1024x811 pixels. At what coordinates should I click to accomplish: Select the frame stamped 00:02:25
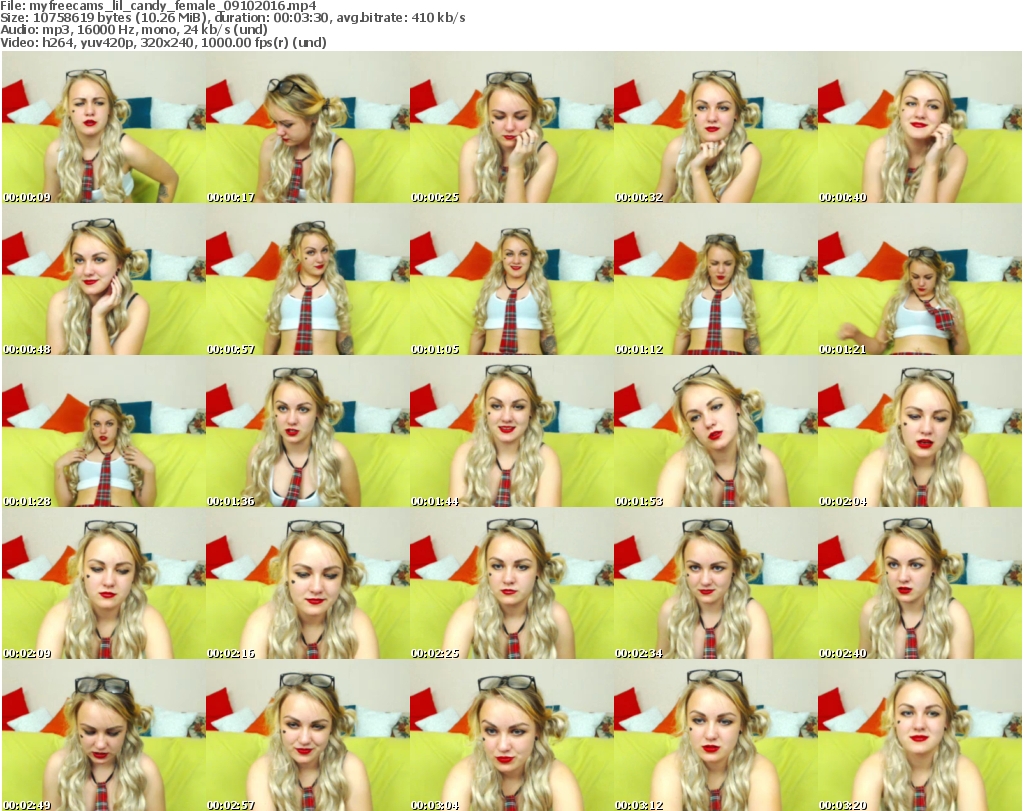511,584
